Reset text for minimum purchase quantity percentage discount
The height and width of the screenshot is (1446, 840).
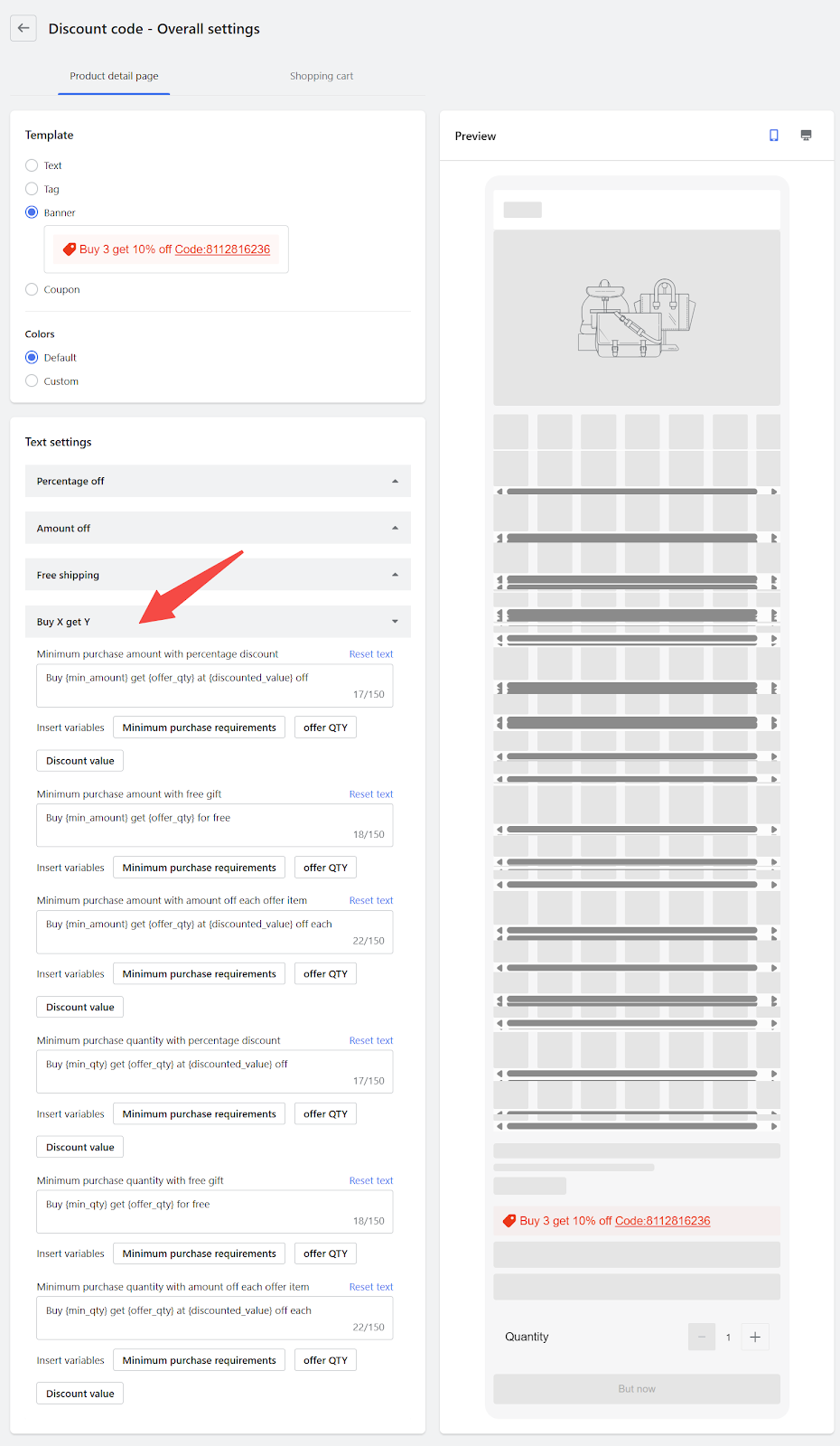coord(371,1041)
